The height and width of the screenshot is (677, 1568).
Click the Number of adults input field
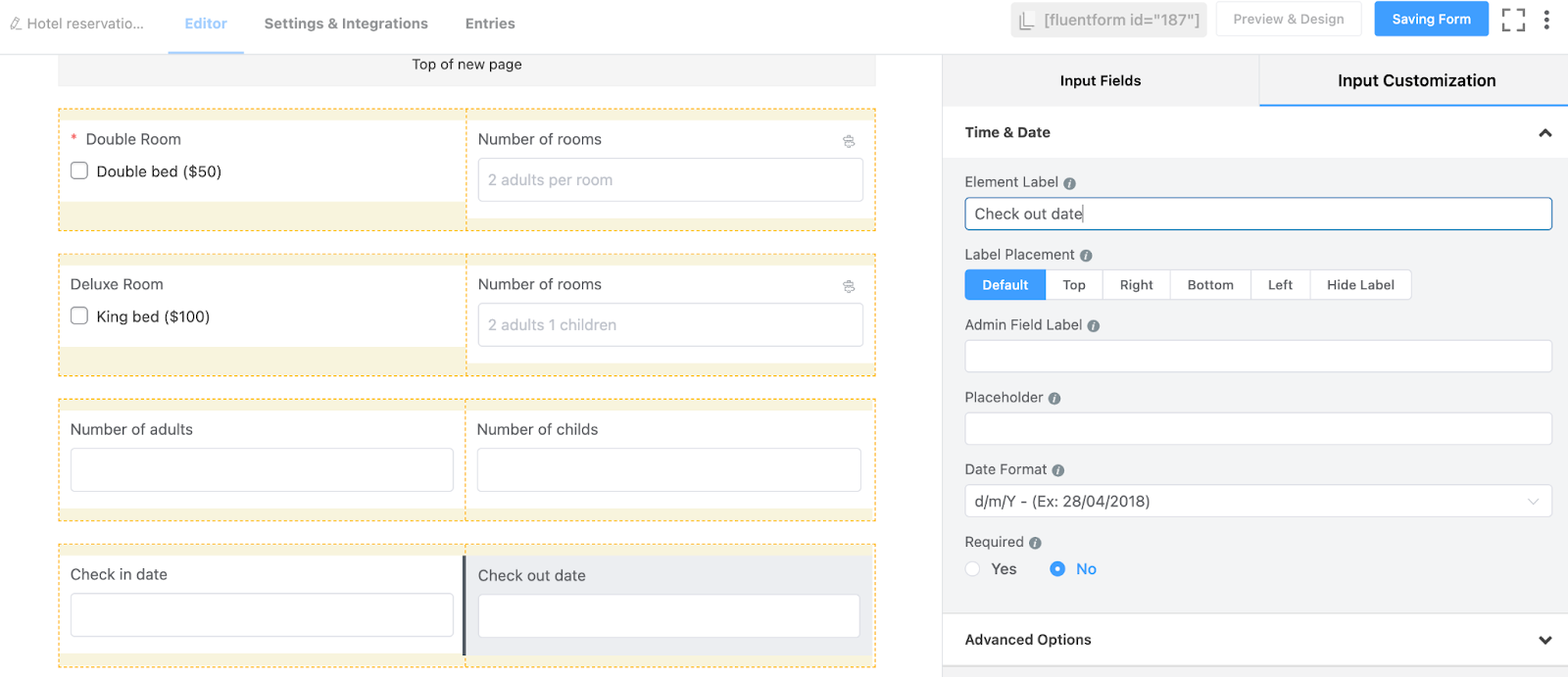[x=262, y=469]
